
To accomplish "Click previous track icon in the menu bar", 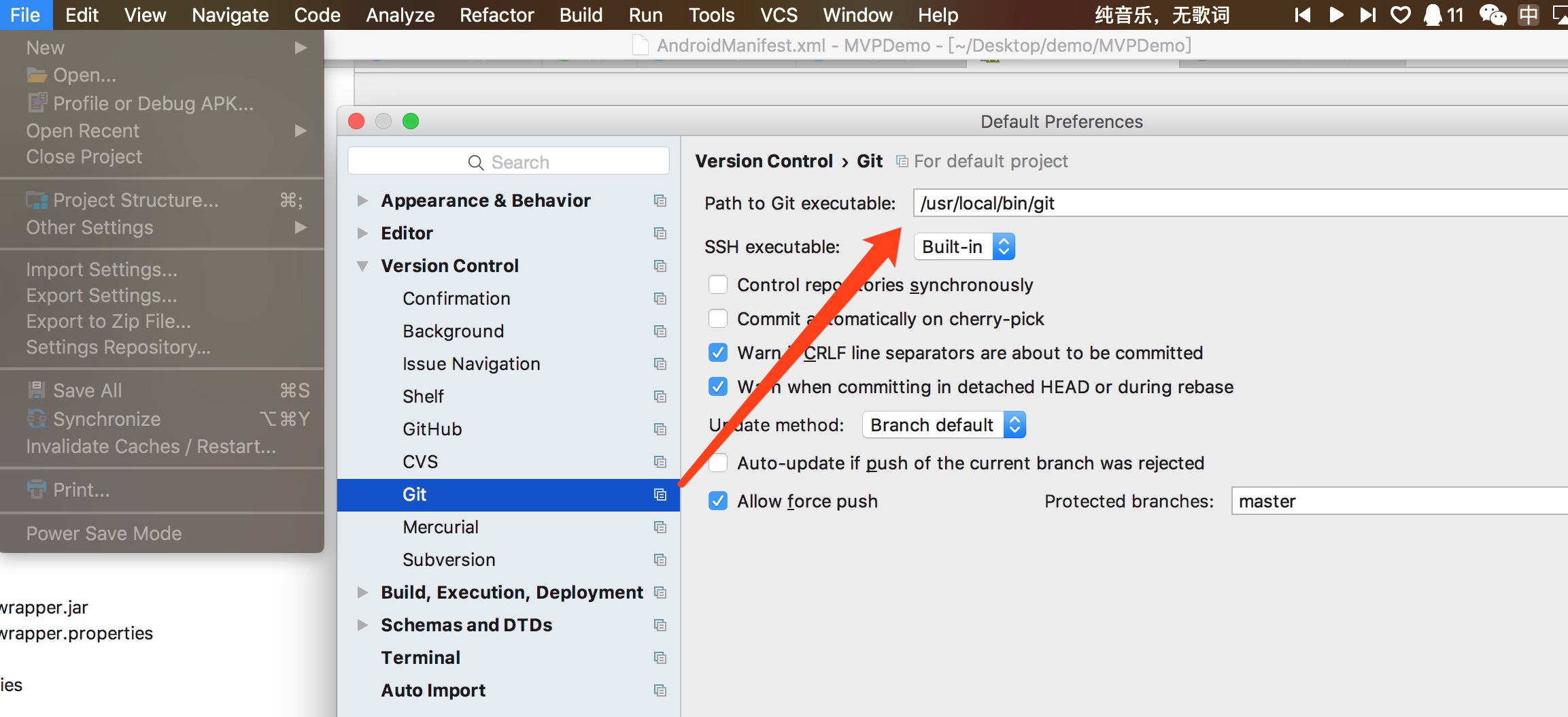I will (1303, 15).
